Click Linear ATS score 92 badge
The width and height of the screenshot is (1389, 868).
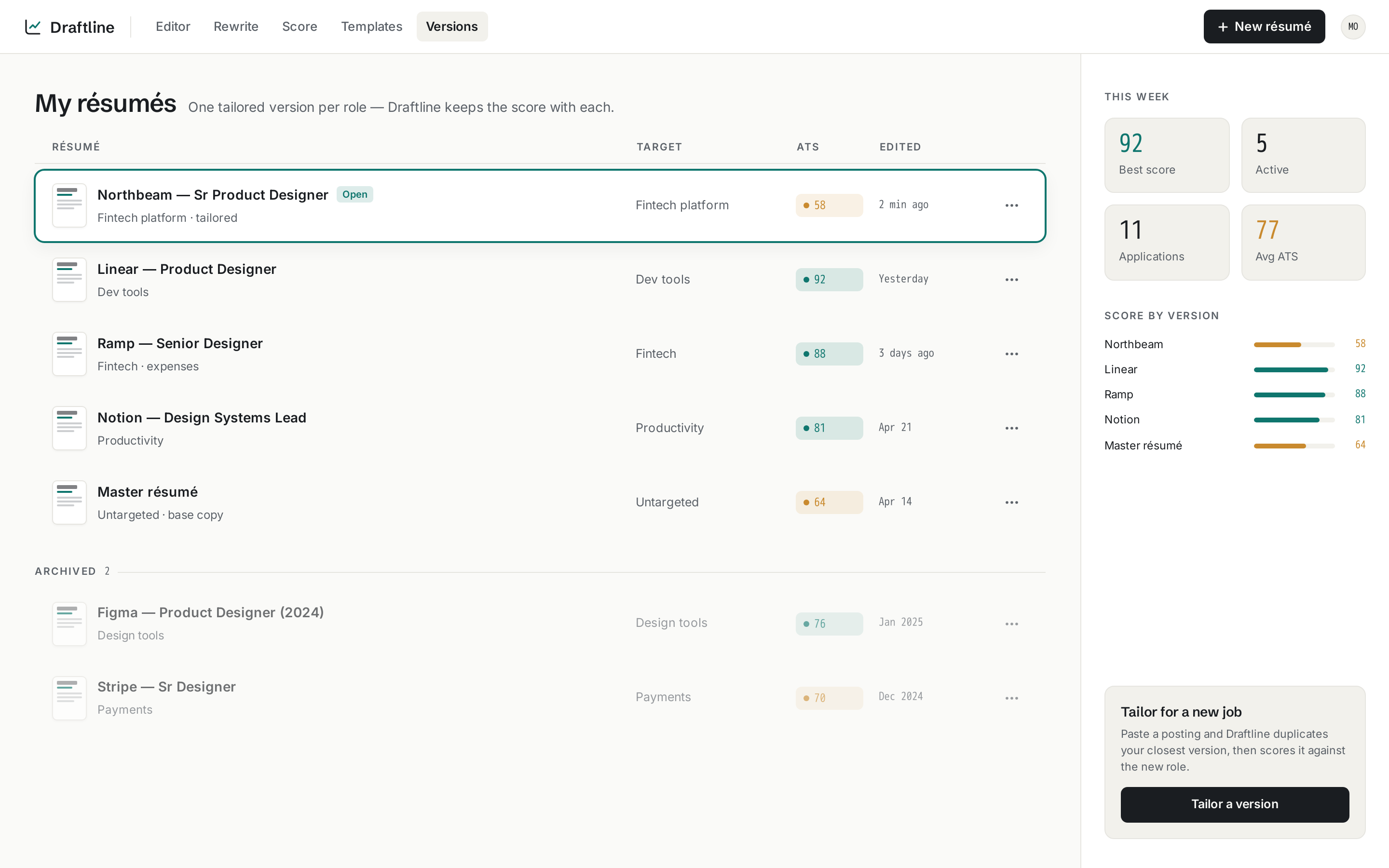click(829, 280)
